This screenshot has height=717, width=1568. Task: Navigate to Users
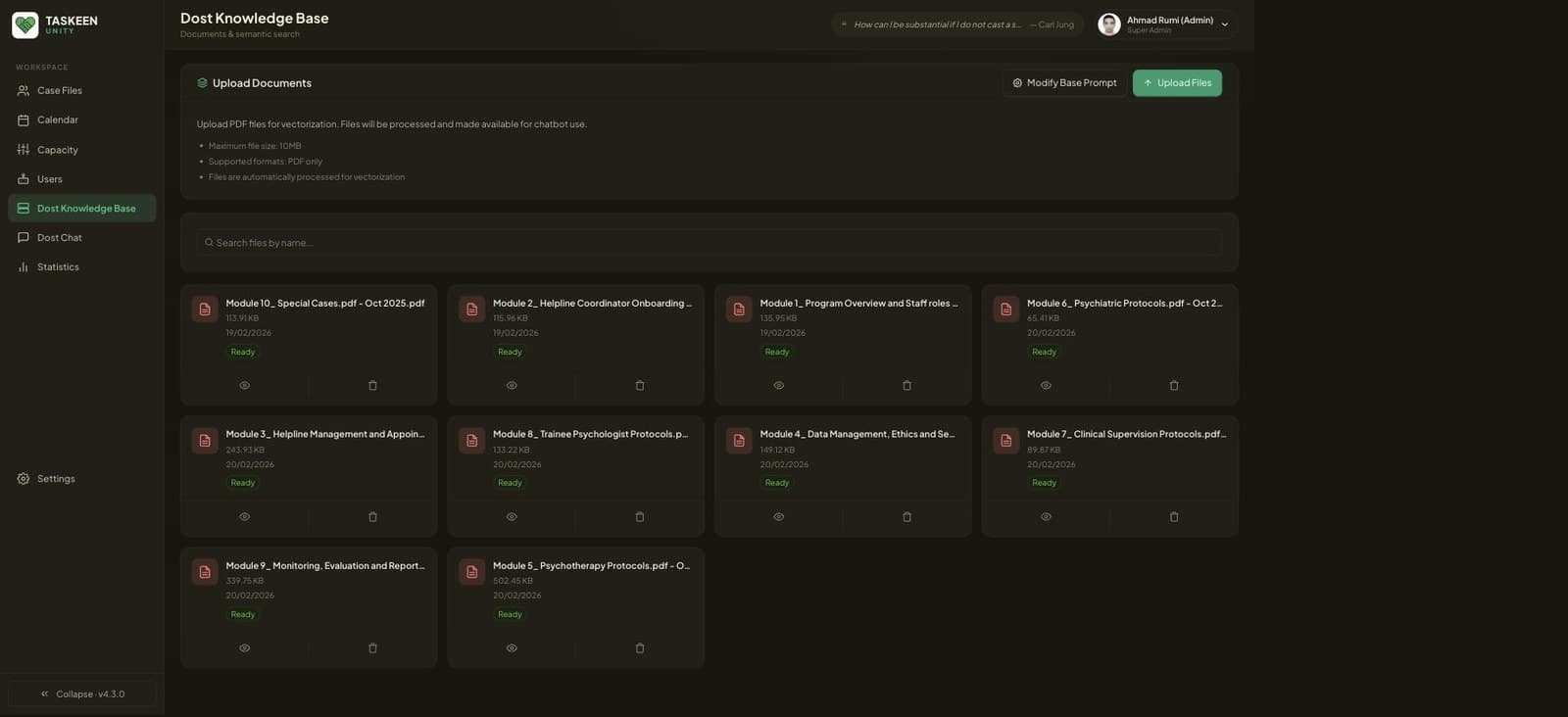(82, 179)
